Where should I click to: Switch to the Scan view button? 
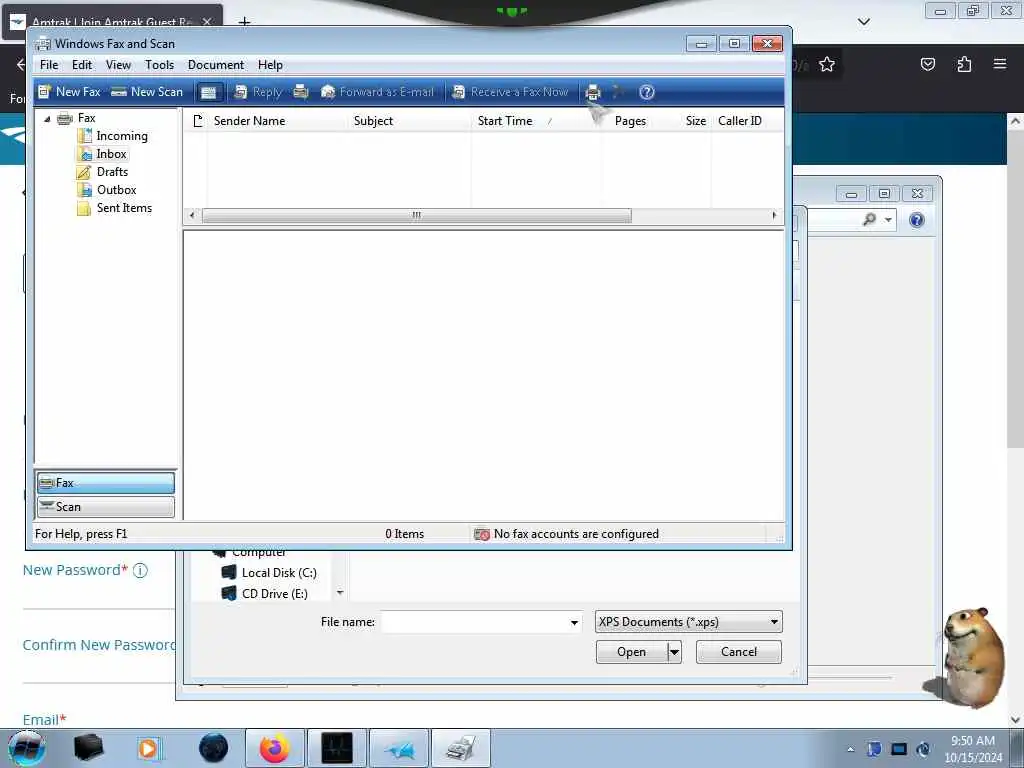point(106,507)
